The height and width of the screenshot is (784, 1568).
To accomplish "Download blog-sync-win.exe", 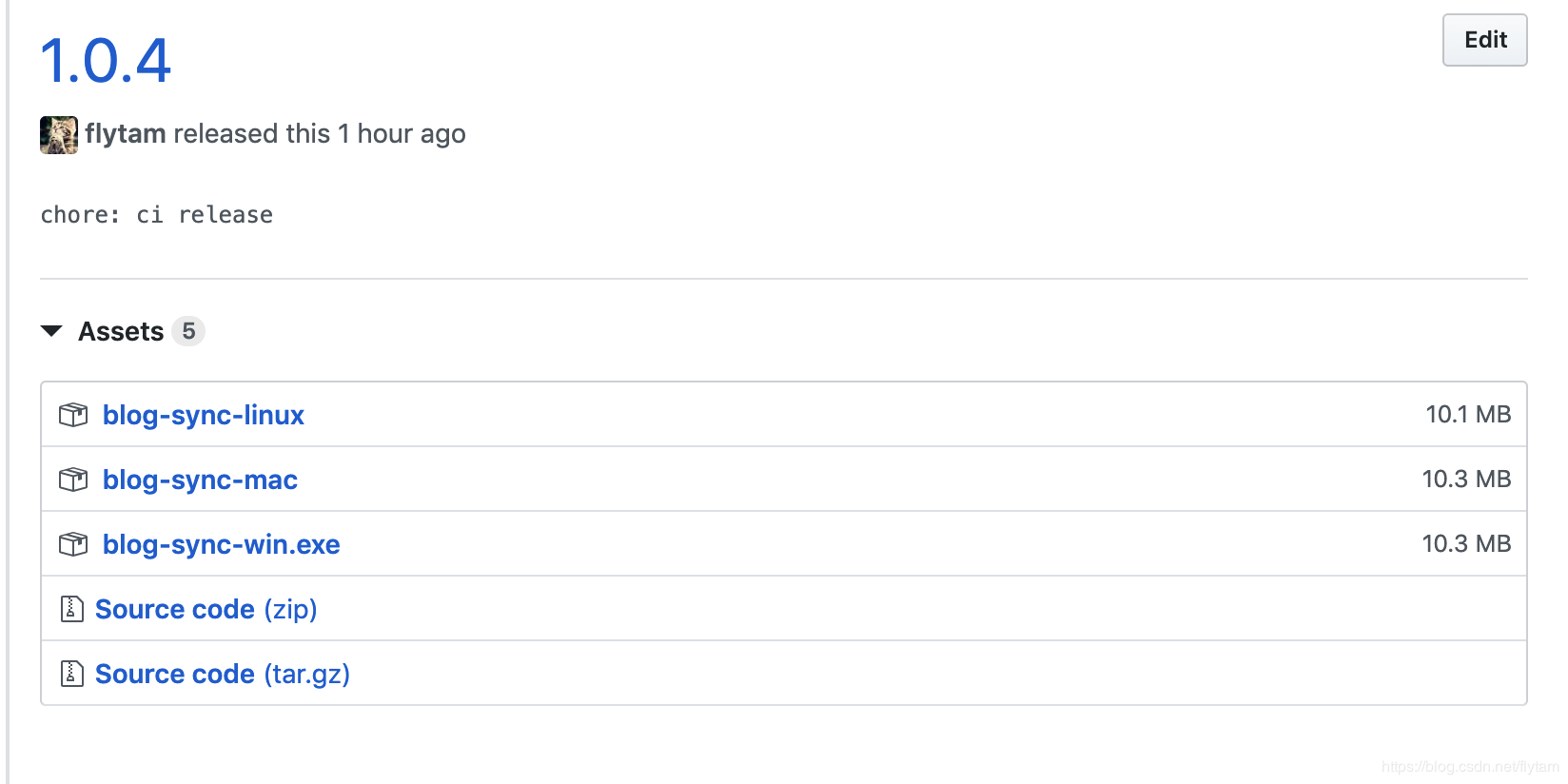I will 221,544.
